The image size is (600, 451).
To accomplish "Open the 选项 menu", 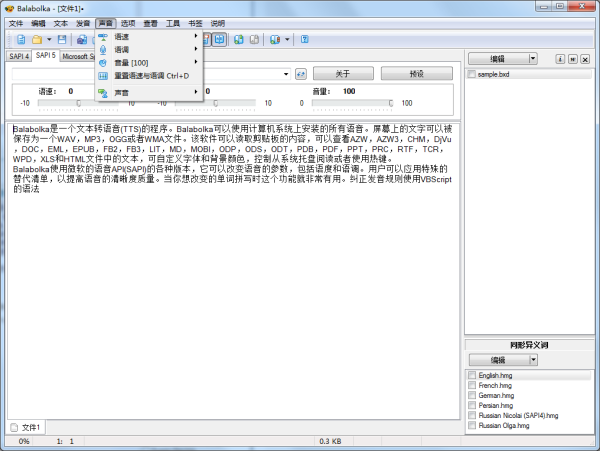I will tap(127, 22).
